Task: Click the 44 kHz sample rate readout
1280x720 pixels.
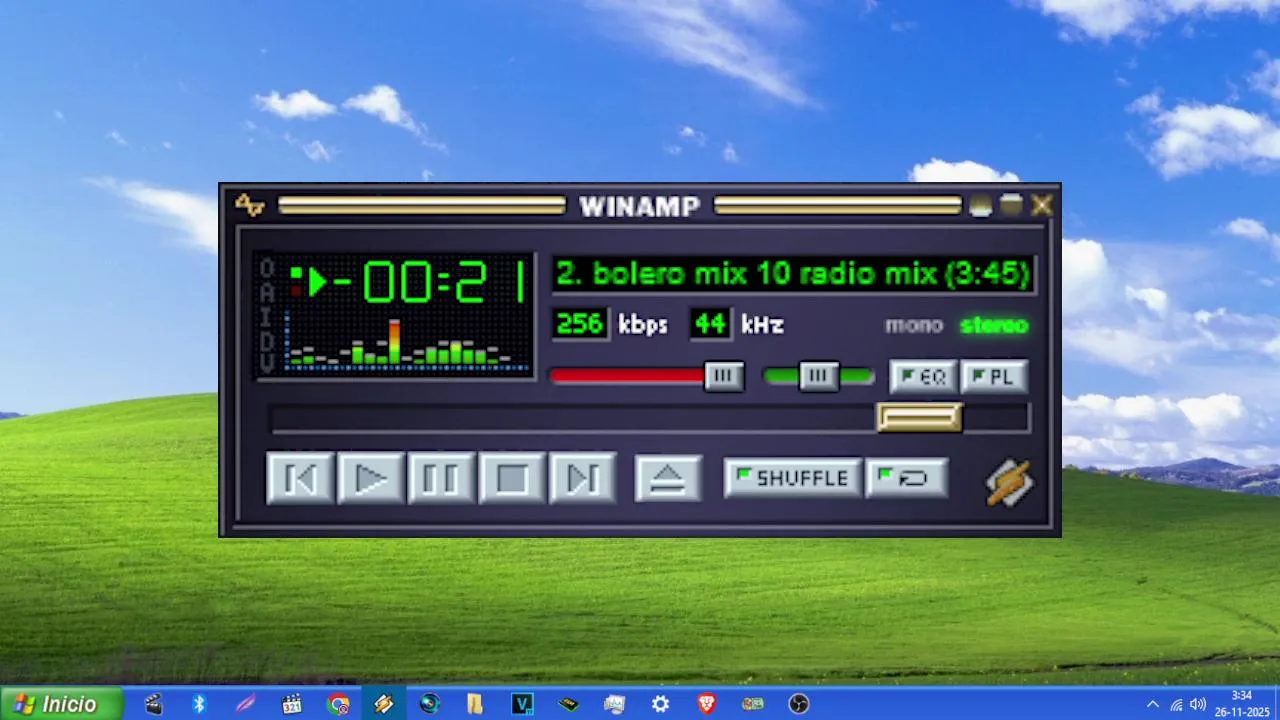Action: click(710, 324)
